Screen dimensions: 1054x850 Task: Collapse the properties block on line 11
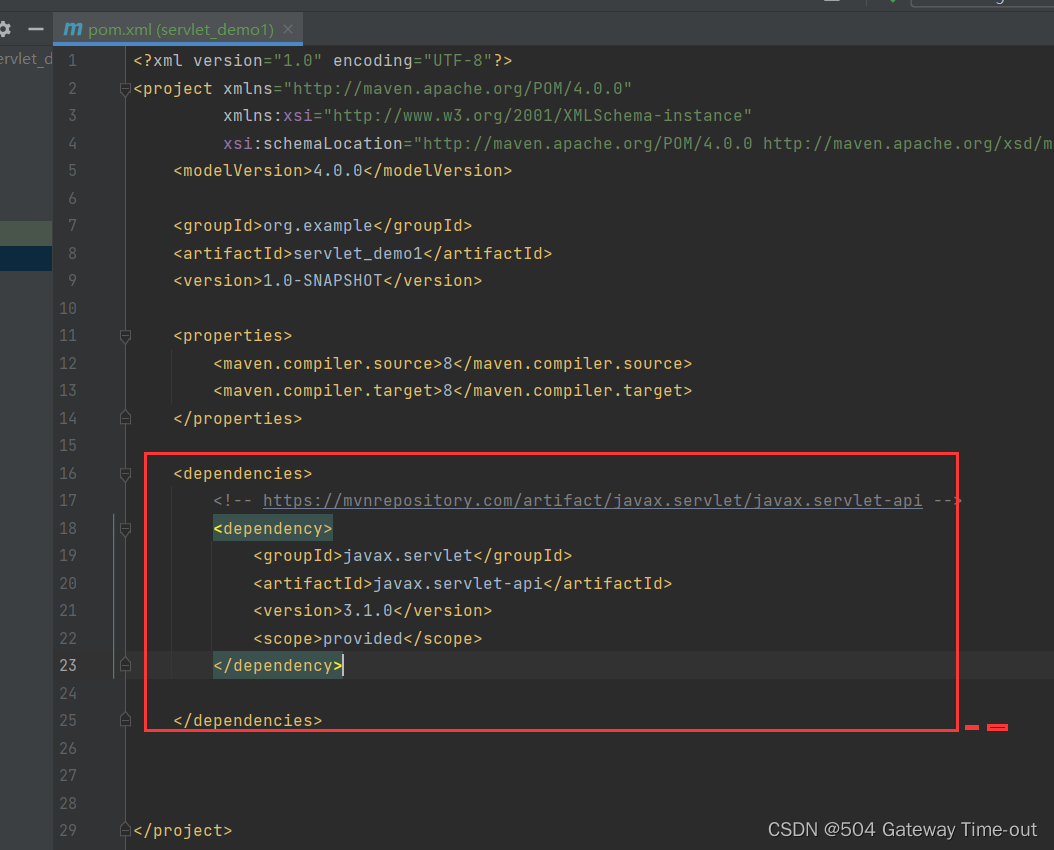pos(125,336)
